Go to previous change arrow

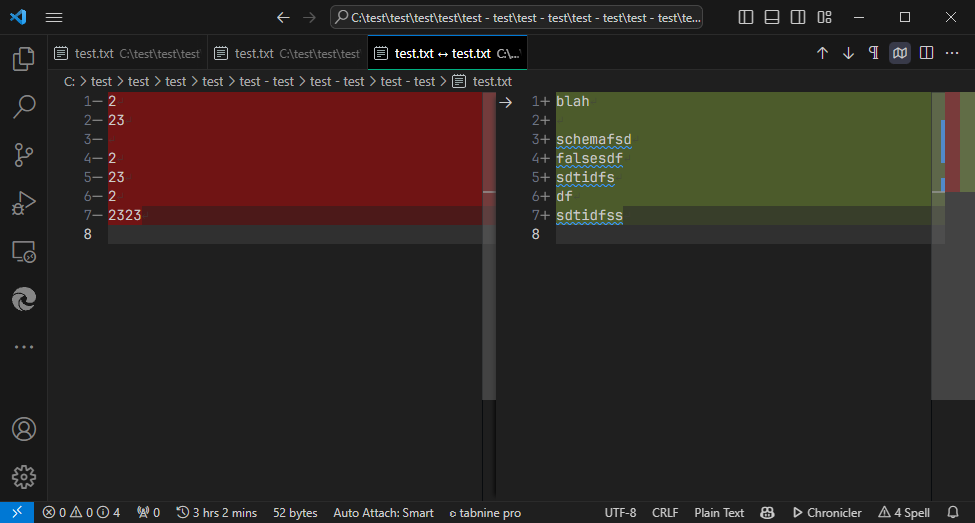822,53
